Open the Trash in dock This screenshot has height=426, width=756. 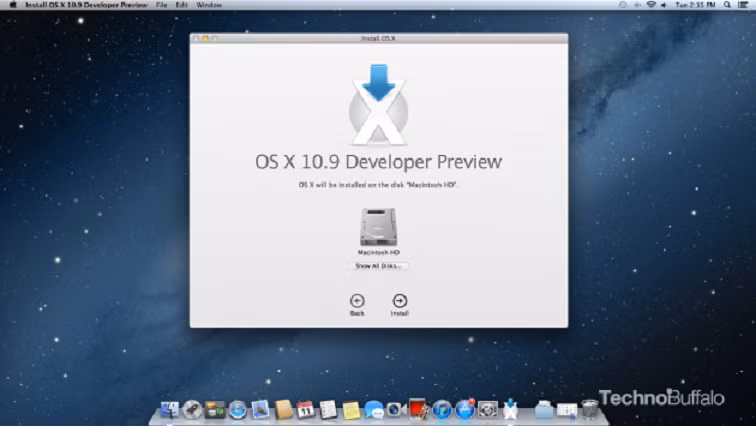589,409
